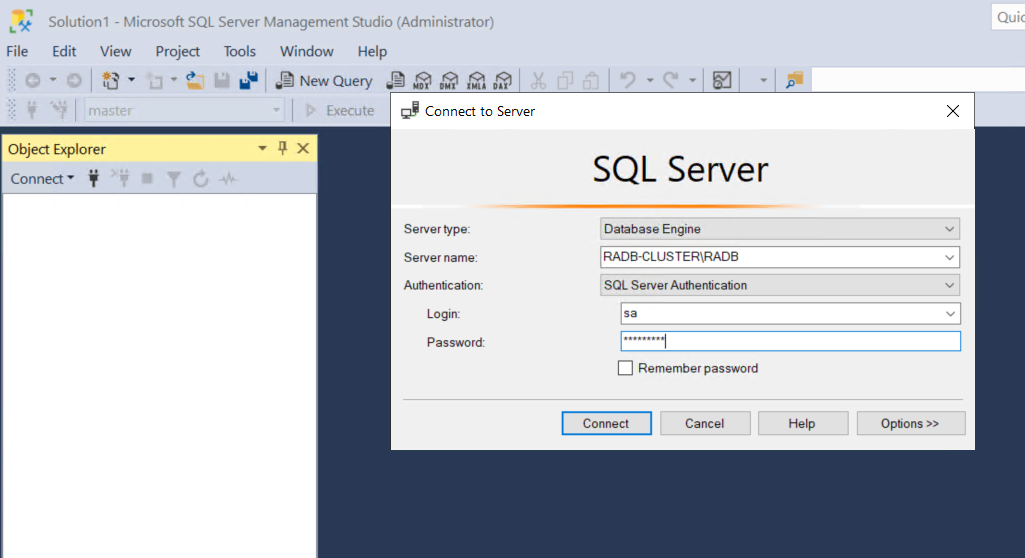Click the DMX query icon
Image resolution: width=1025 pixels, height=558 pixels.
[x=449, y=80]
